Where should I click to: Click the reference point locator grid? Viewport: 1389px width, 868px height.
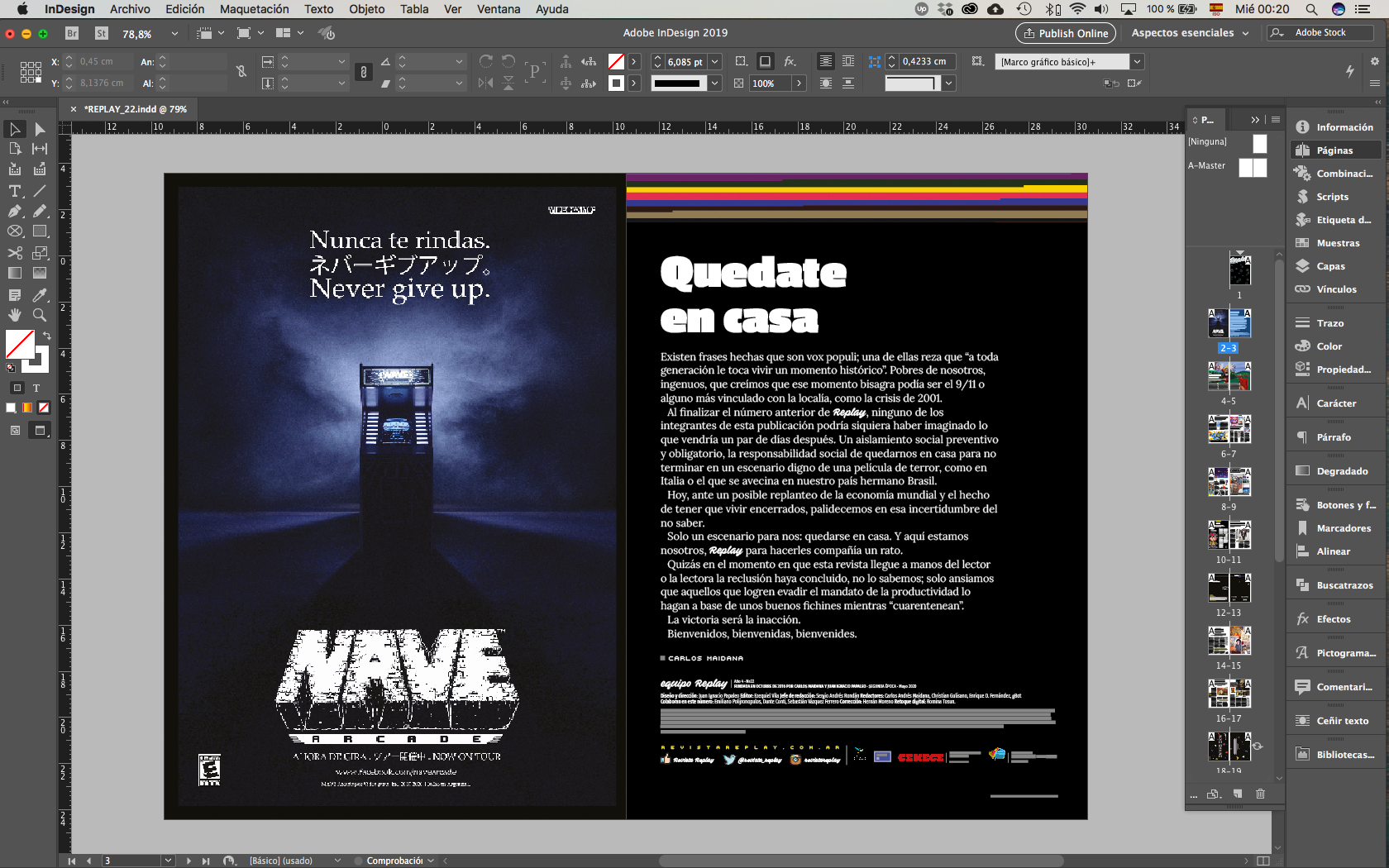(31, 72)
